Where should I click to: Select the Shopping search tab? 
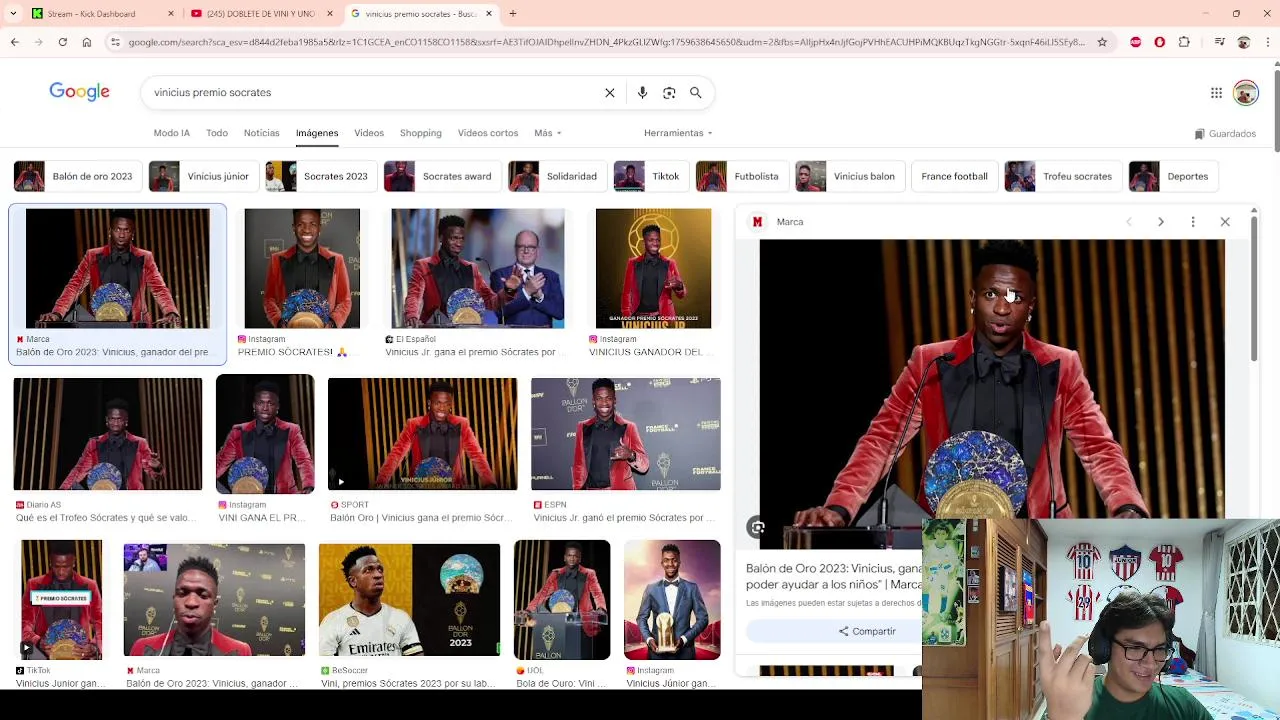coord(421,133)
